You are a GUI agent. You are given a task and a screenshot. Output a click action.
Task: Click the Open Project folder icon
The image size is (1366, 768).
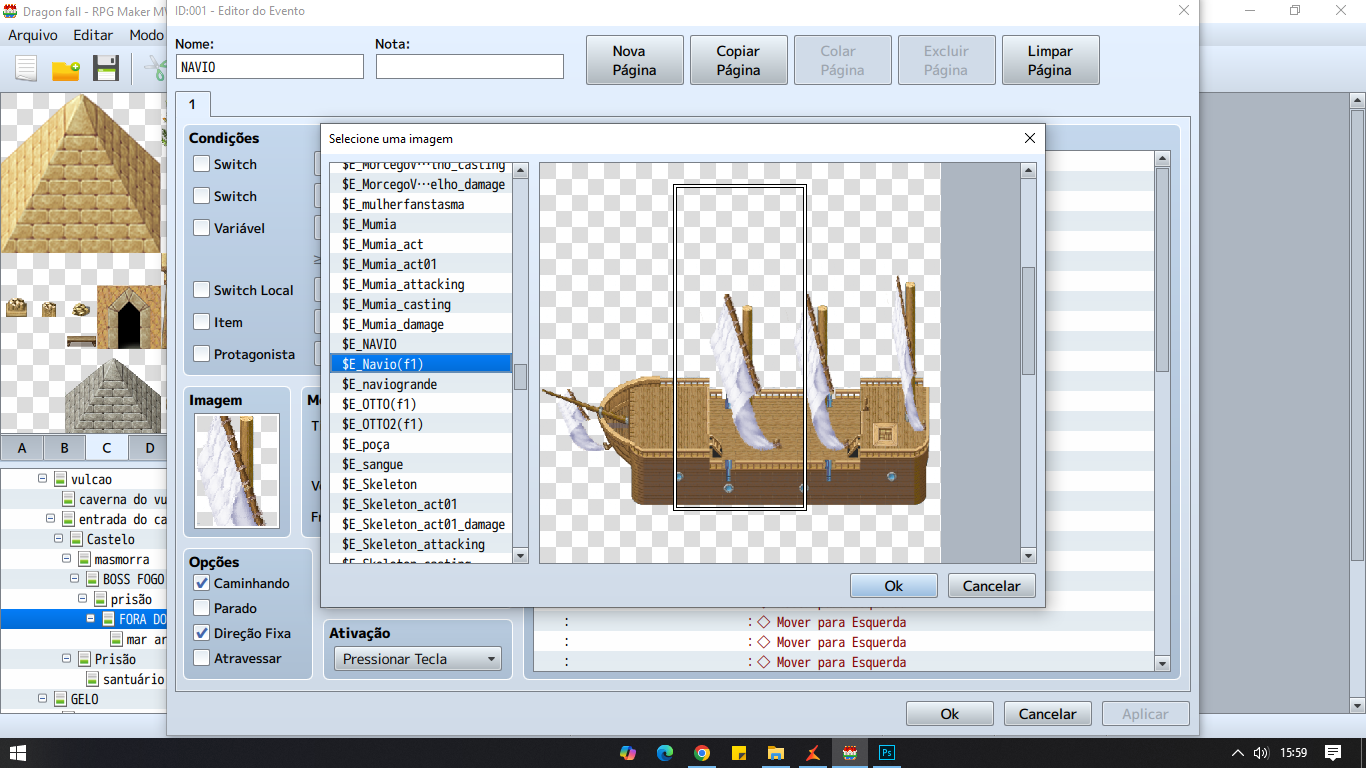66,69
